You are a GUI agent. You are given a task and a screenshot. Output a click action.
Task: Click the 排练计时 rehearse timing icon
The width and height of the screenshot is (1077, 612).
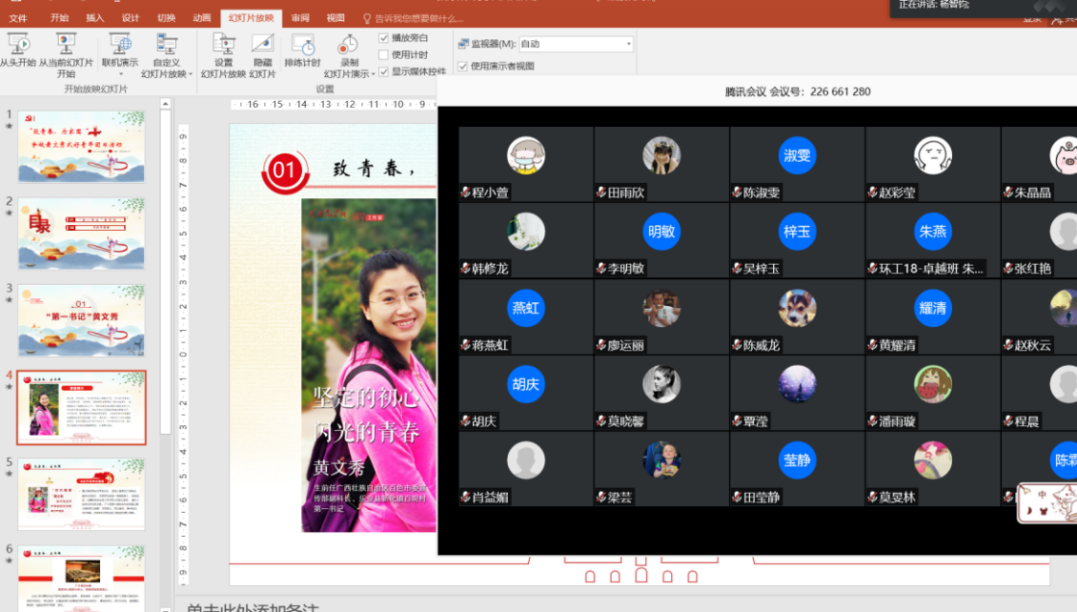point(302,44)
